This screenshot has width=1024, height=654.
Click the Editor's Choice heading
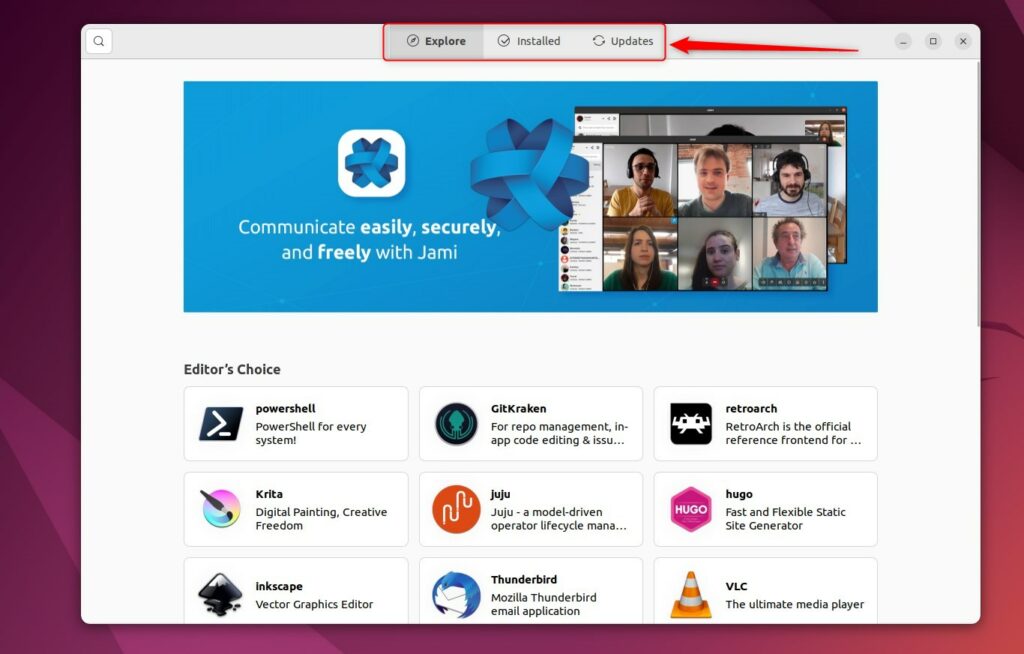coord(232,369)
